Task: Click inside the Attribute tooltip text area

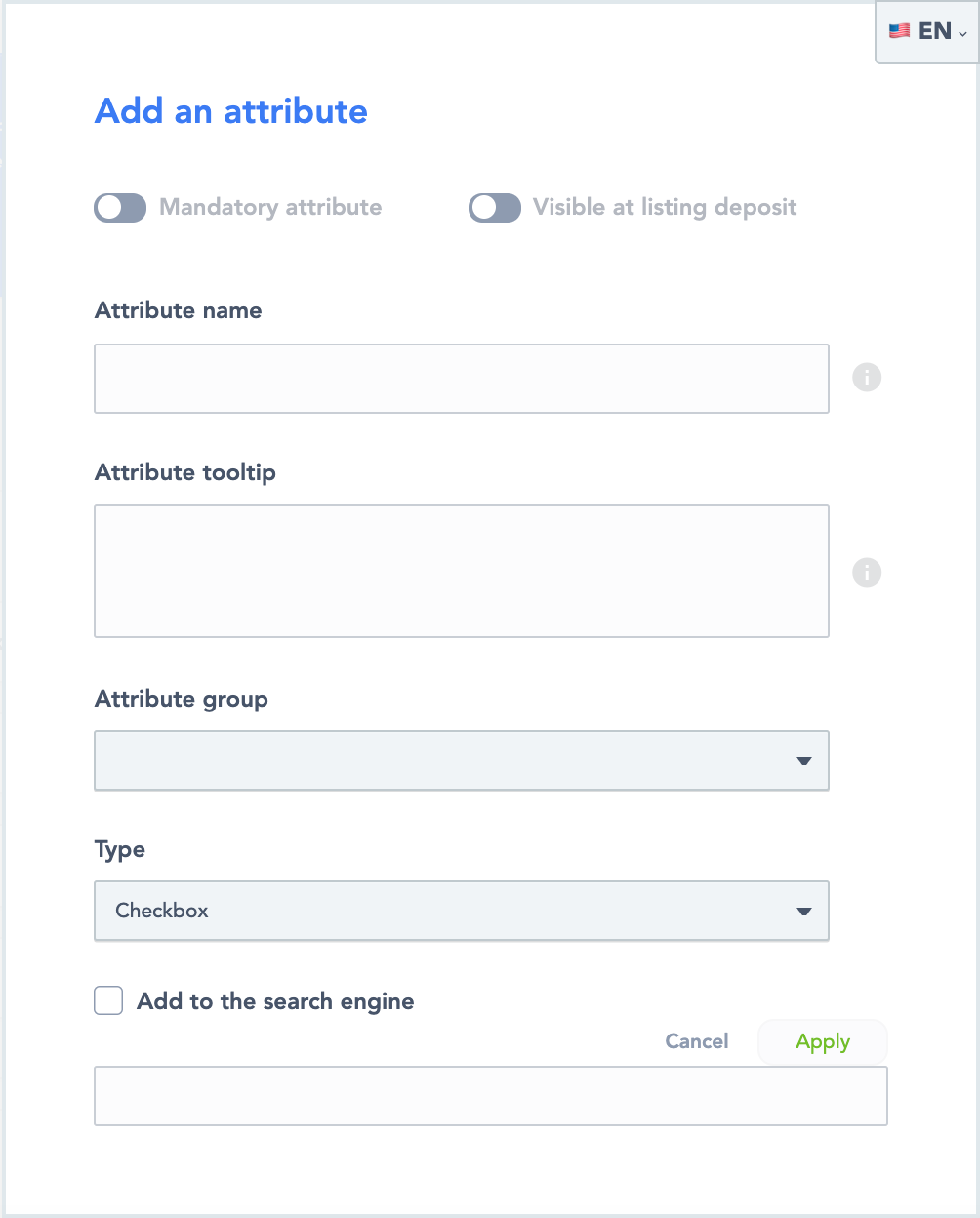Action: (461, 571)
